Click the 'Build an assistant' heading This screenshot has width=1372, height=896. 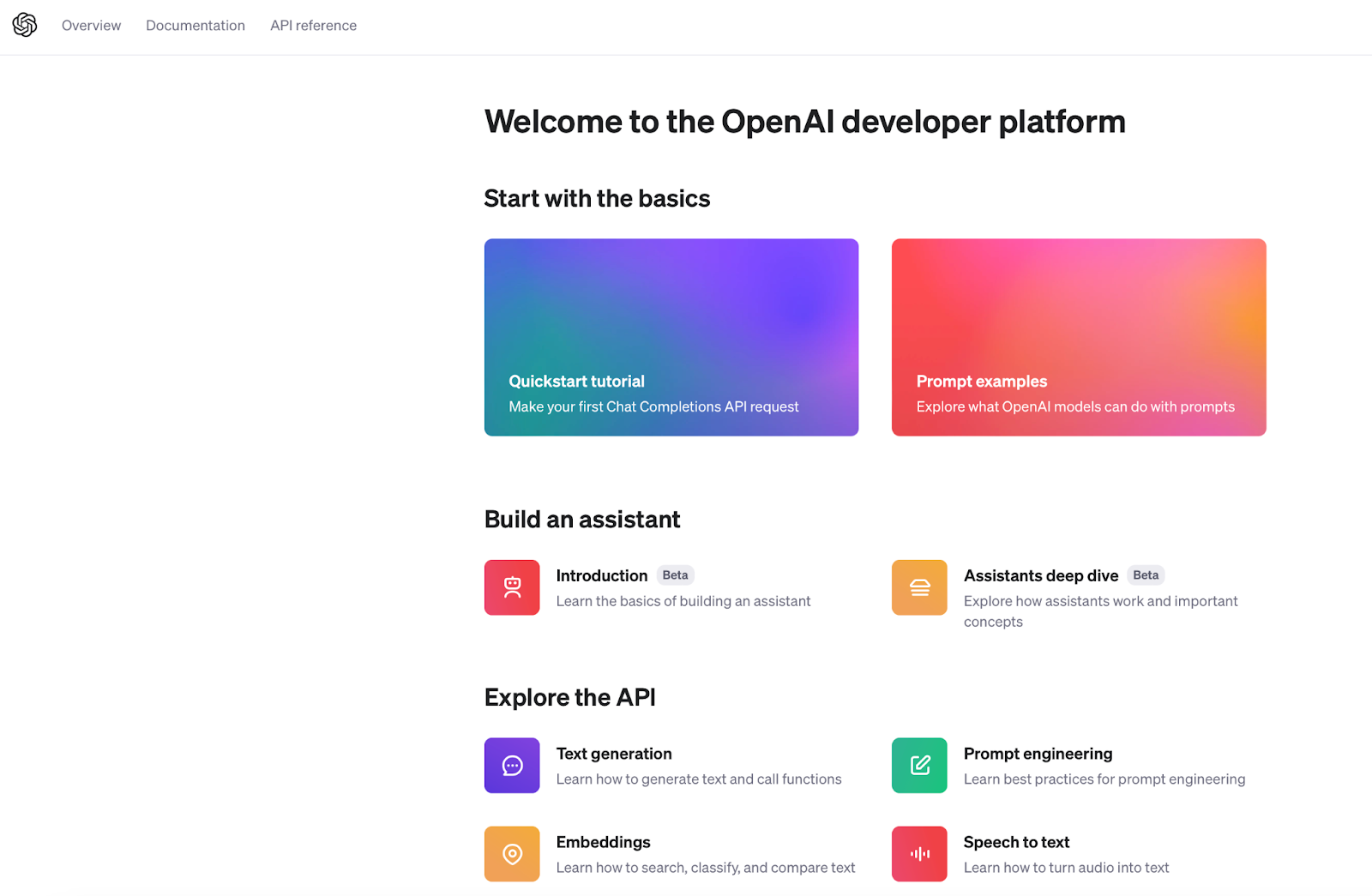[x=582, y=520]
